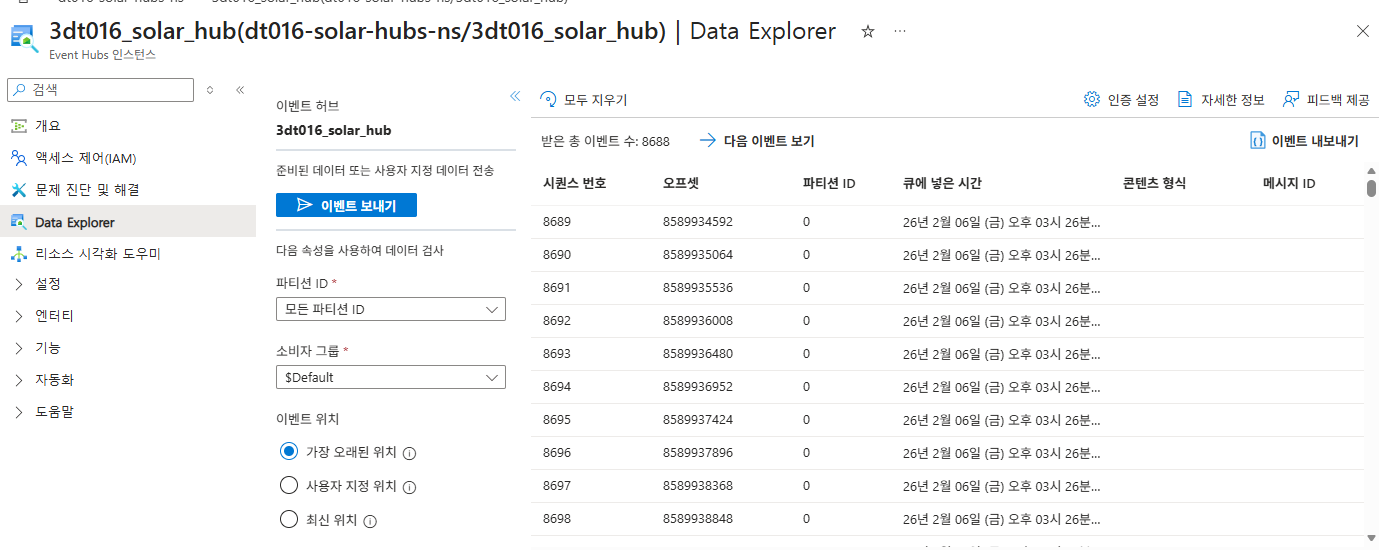Select the row with sequence number 8691
Viewport: 1384px width, 550px height.
pyautogui.click(x=948, y=288)
